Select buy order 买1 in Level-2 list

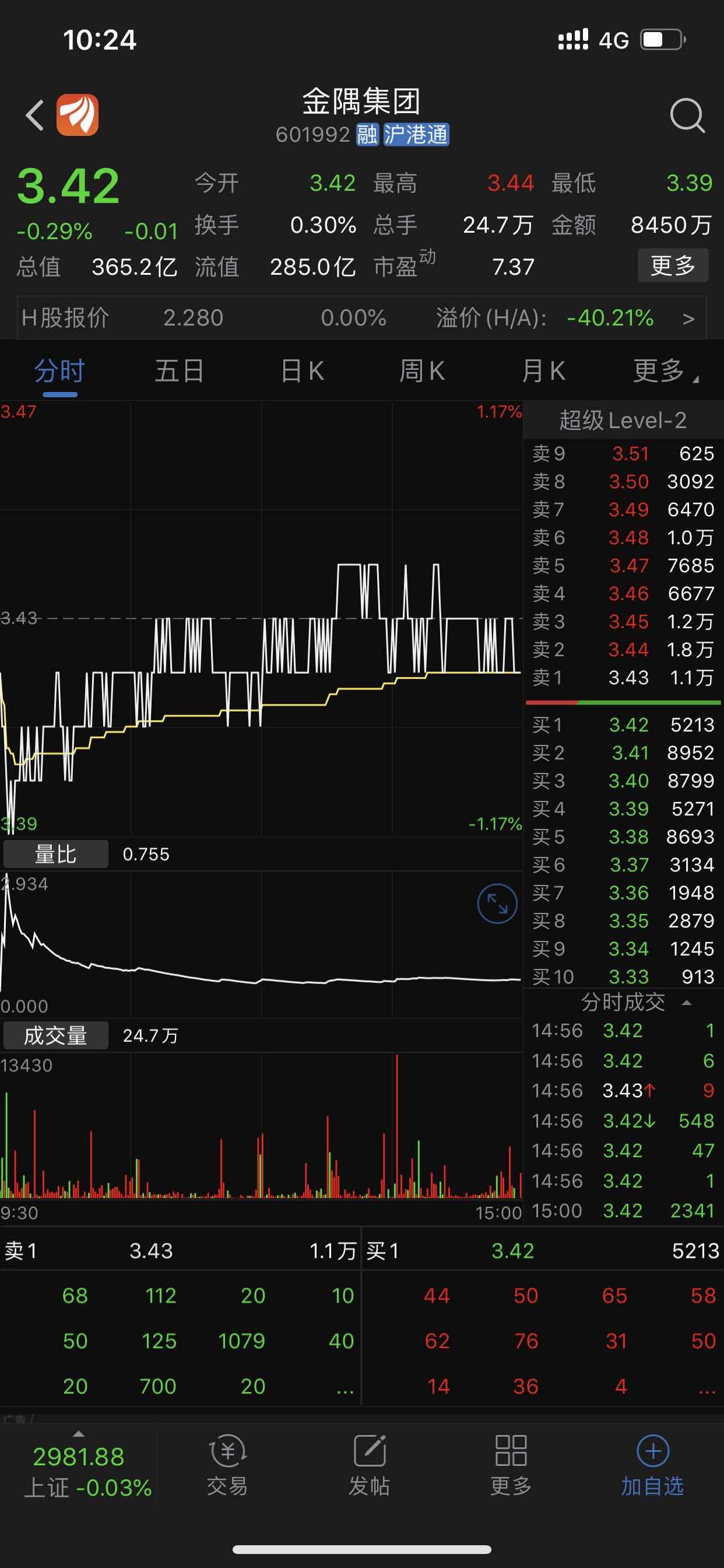point(623,725)
